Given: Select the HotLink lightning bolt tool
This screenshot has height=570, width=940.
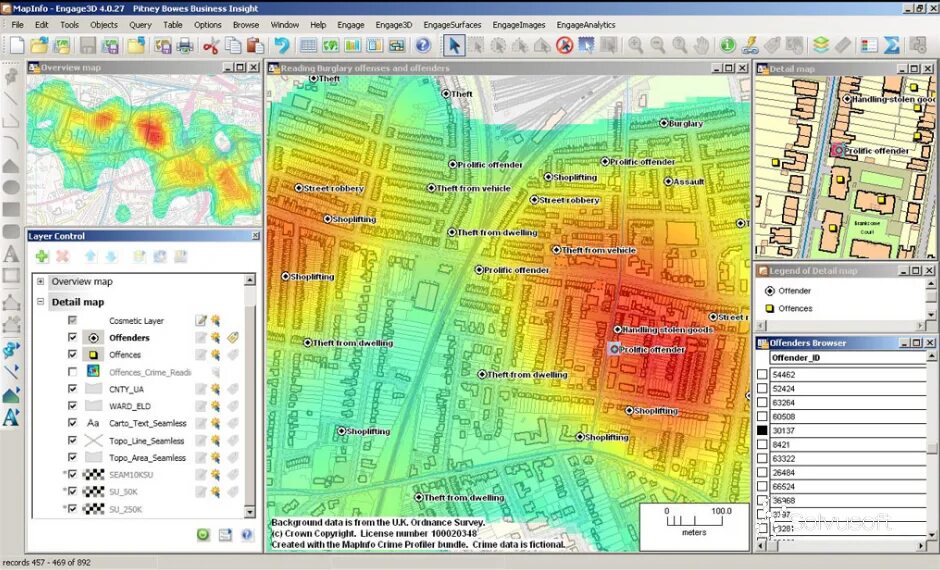Looking at the screenshot, I should (750, 46).
